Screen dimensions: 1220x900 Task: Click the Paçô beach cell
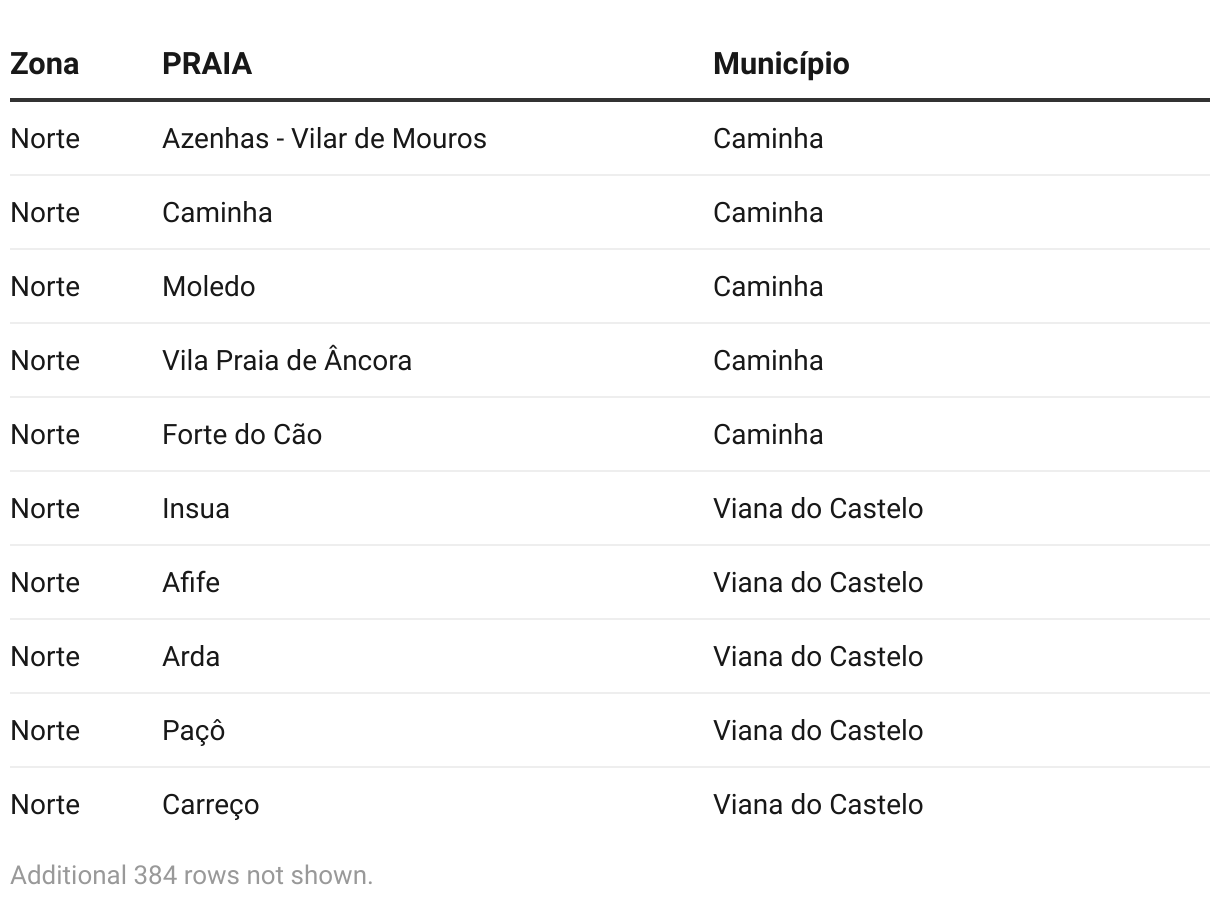point(194,730)
